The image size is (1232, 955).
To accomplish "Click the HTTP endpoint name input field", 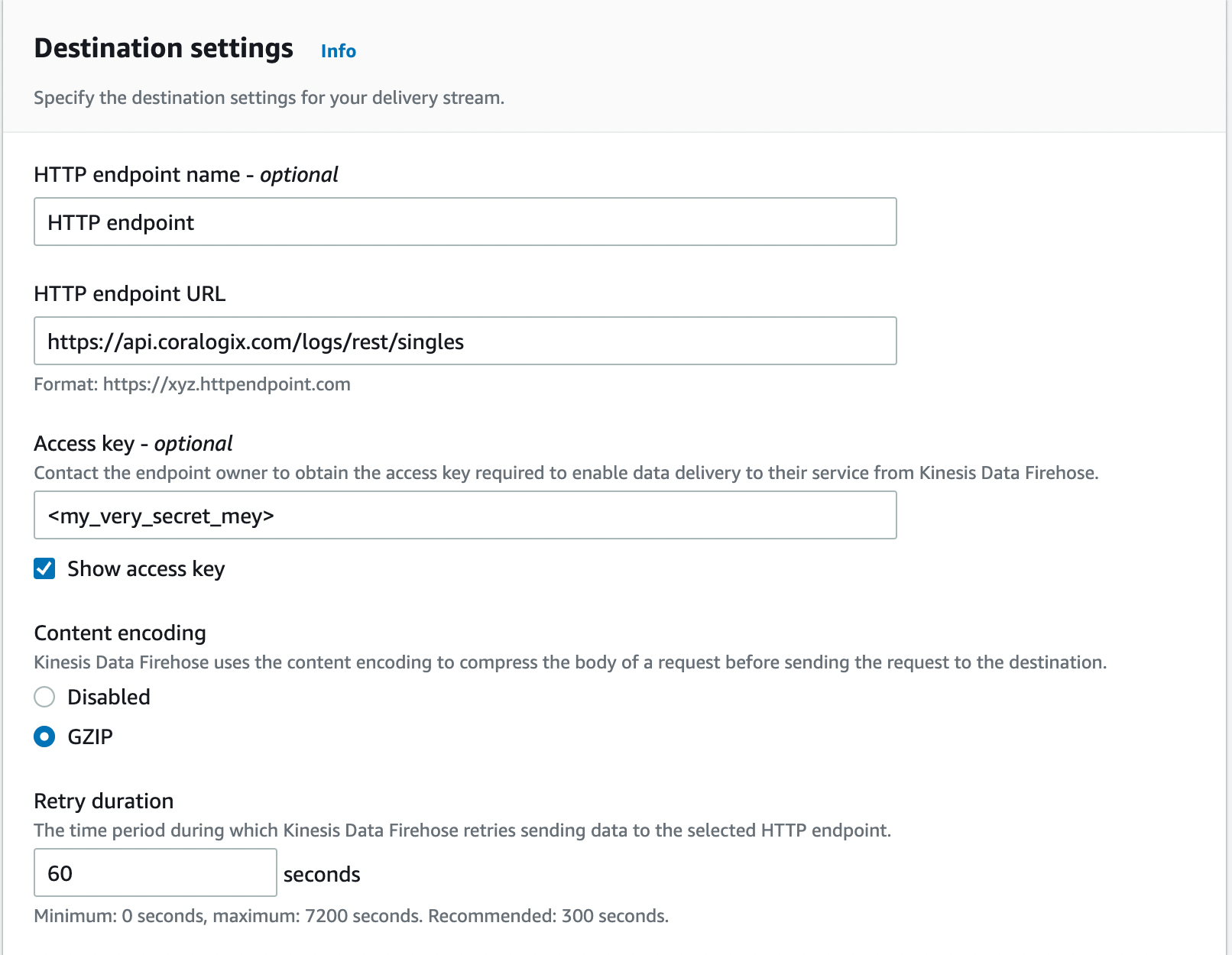I will tap(465, 222).
